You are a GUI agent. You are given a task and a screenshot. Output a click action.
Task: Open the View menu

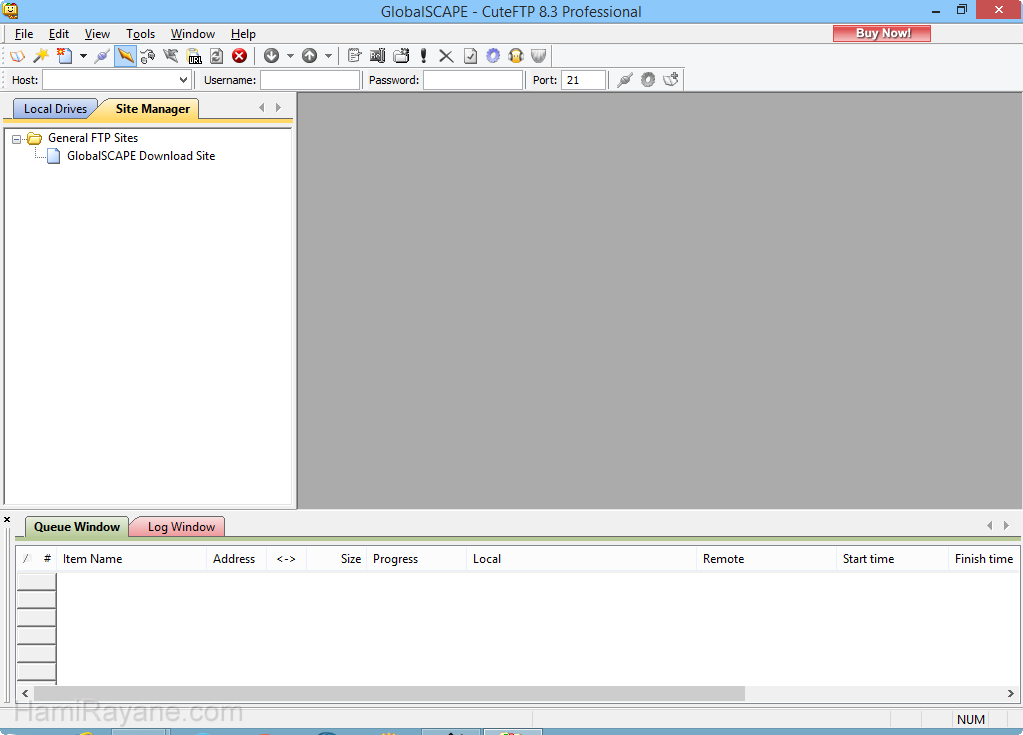[x=97, y=34]
